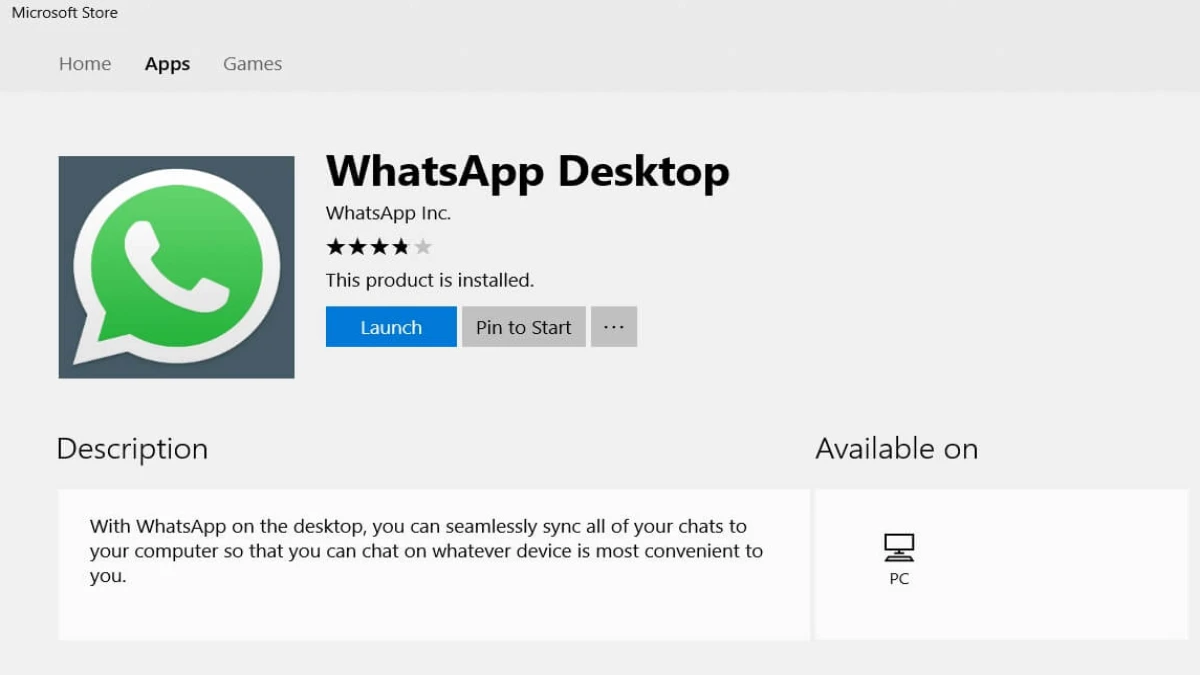Click the Description heading
This screenshot has width=1200, height=675.
tap(132, 449)
